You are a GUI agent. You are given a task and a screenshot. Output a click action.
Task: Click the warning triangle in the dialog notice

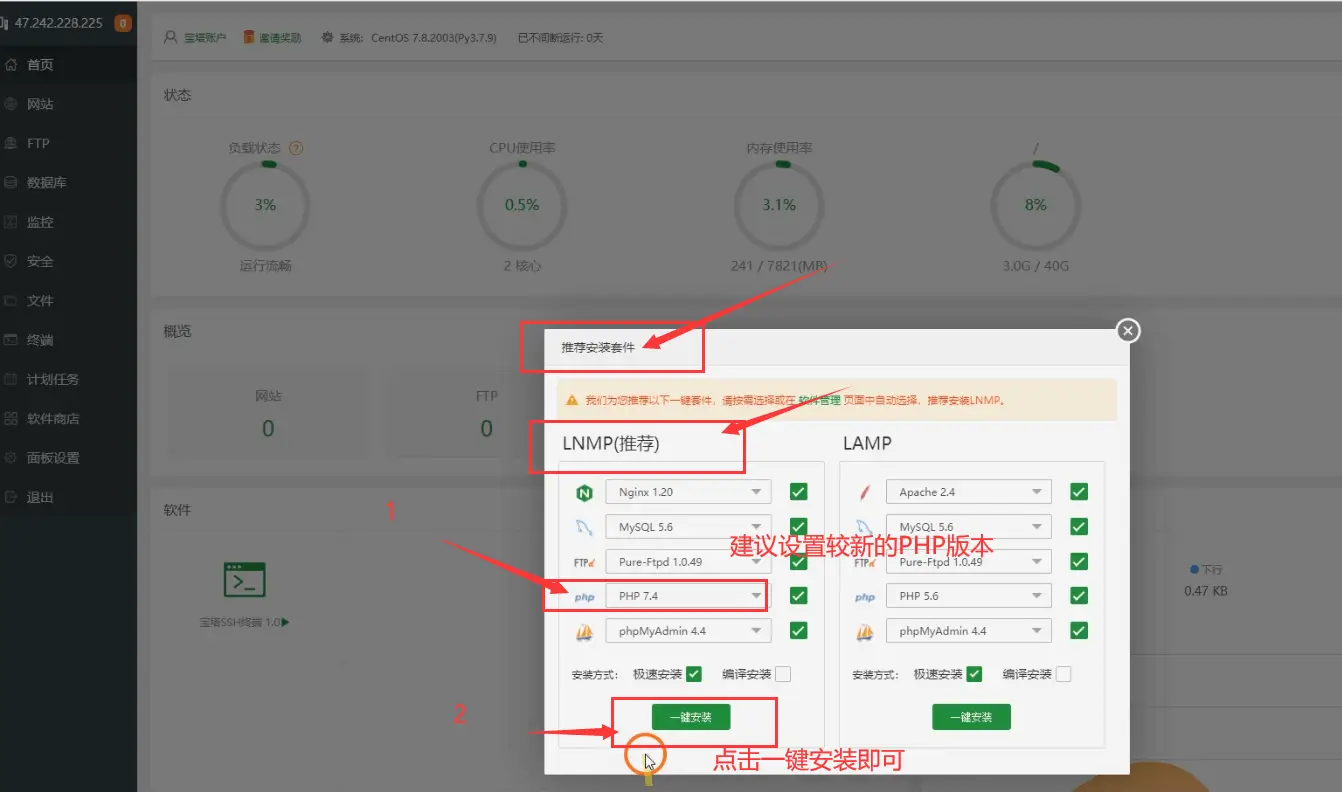coord(572,400)
